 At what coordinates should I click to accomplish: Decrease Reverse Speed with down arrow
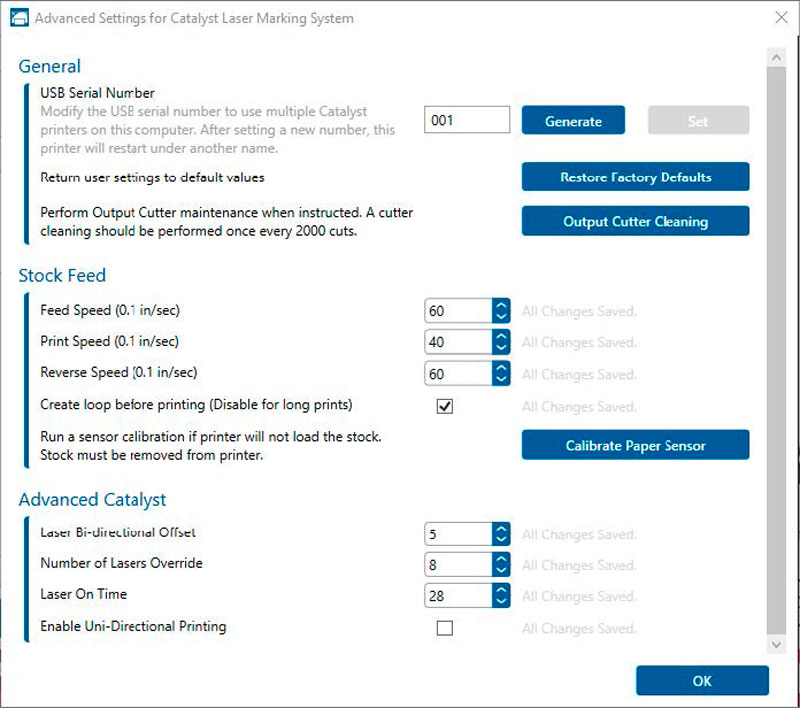501,380
